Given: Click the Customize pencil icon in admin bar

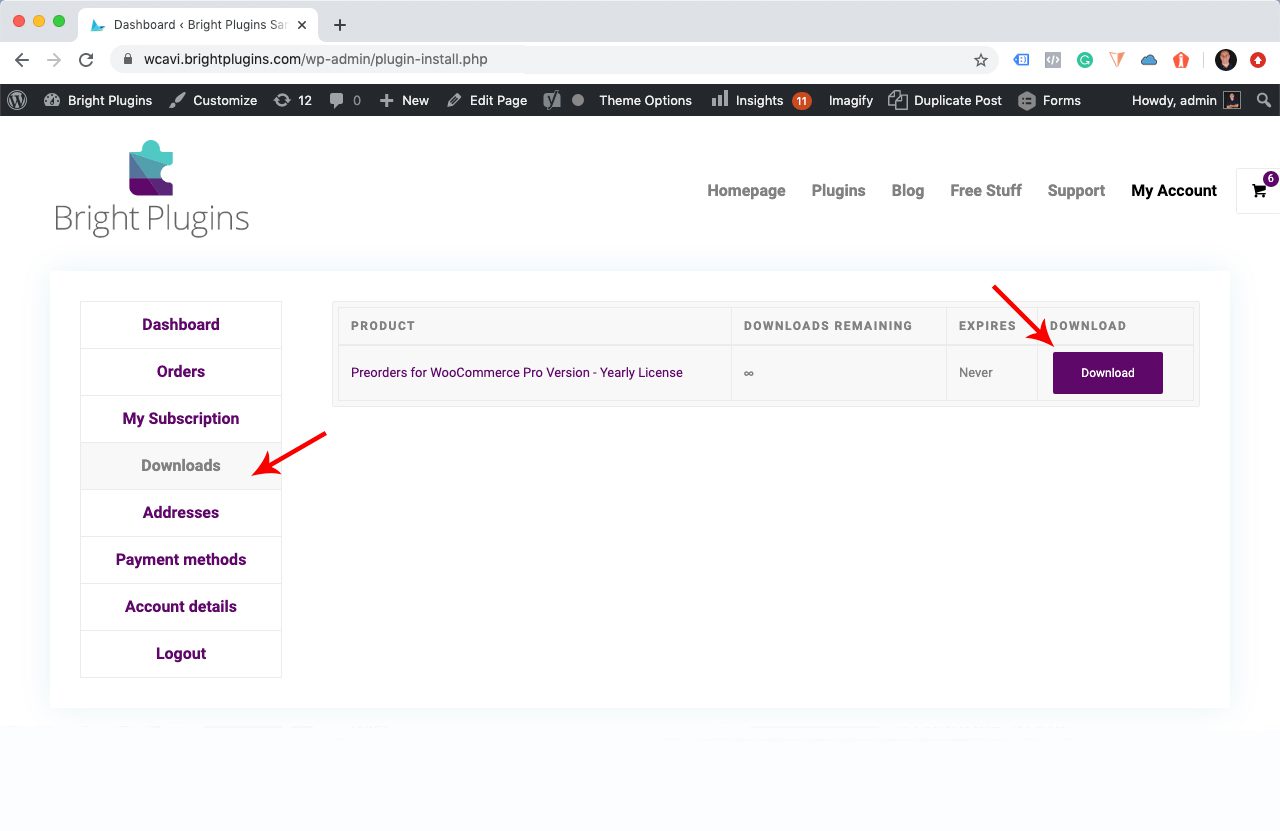Looking at the screenshot, I should click(174, 100).
